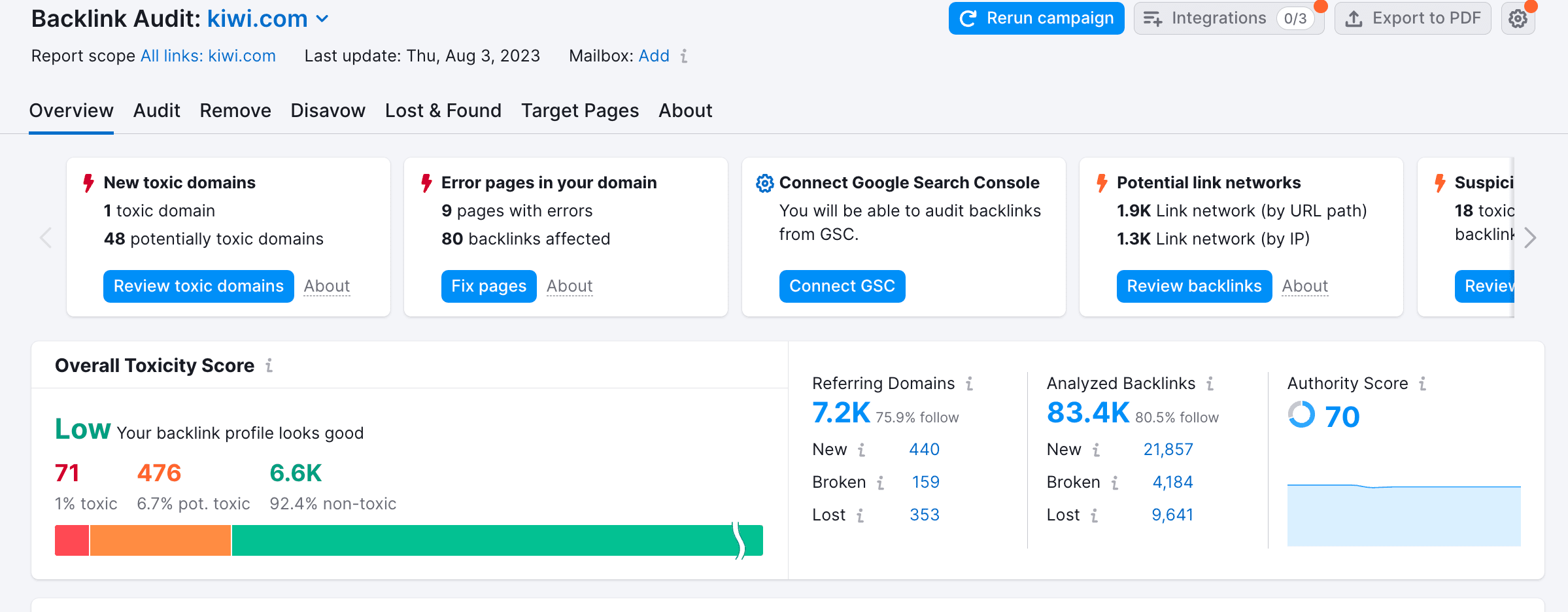Click the 9 pages with errors text
This screenshot has width=1568, height=612.
(x=517, y=211)
